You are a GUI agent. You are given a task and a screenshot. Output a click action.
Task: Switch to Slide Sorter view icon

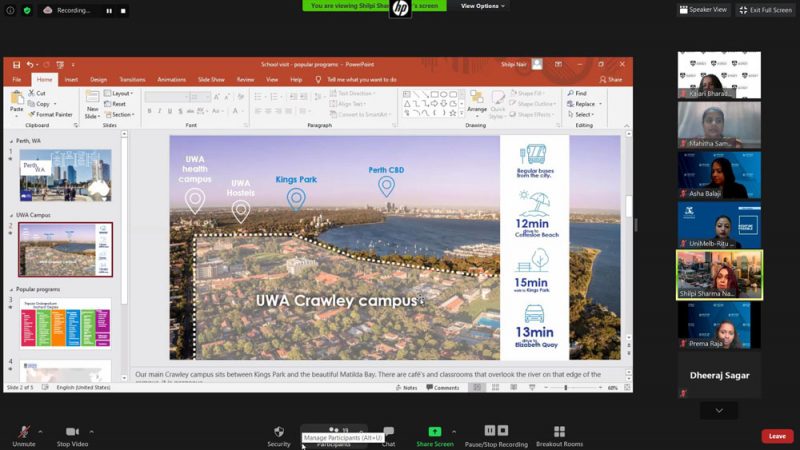click(x=495, y=388)
